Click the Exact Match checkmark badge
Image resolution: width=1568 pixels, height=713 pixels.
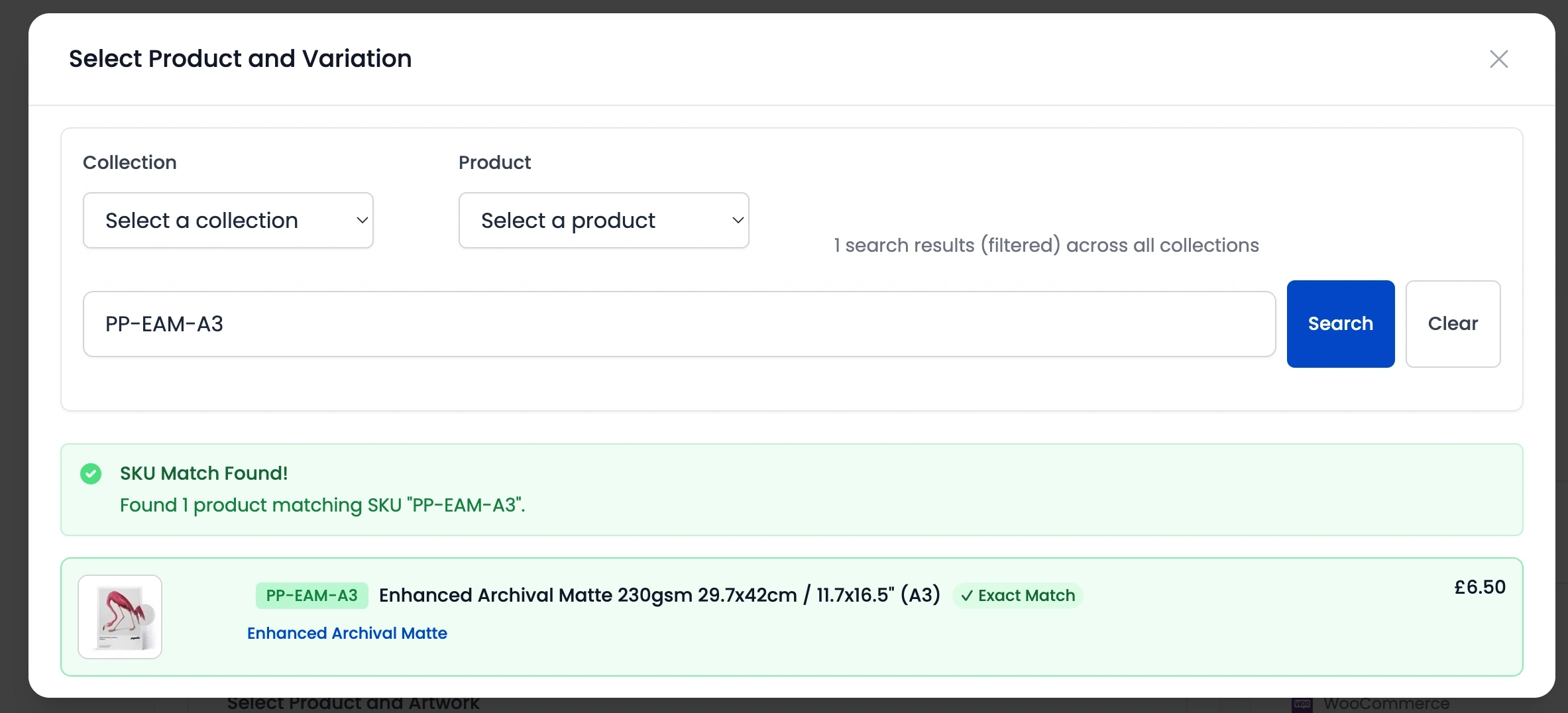(967, 595)
